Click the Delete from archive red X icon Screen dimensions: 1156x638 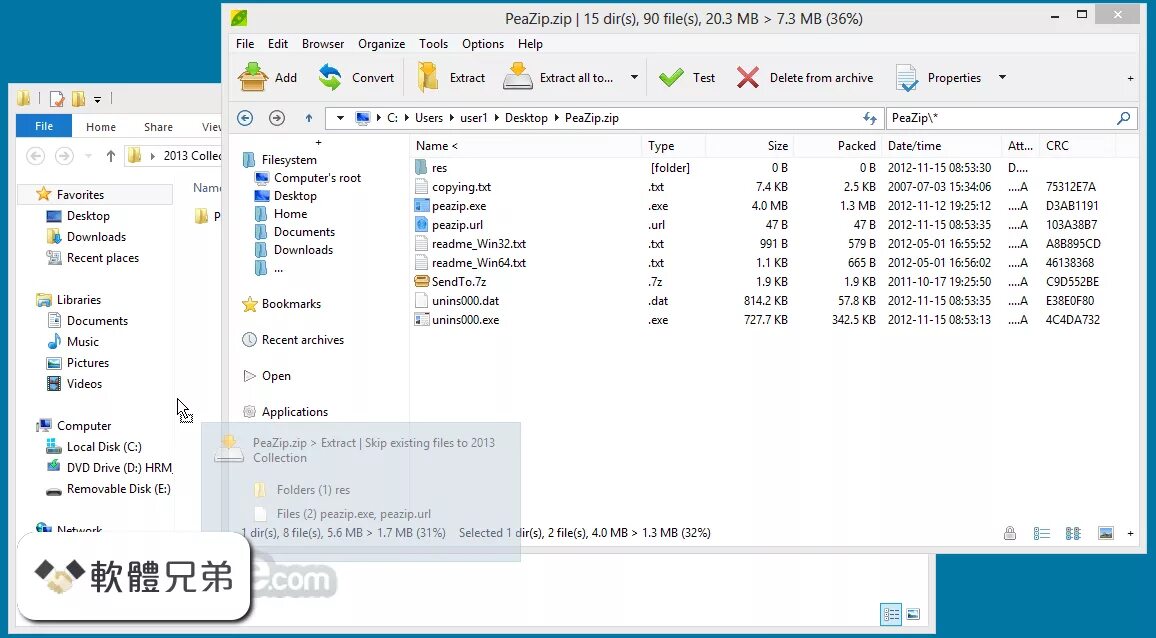[x=748, y=77]
